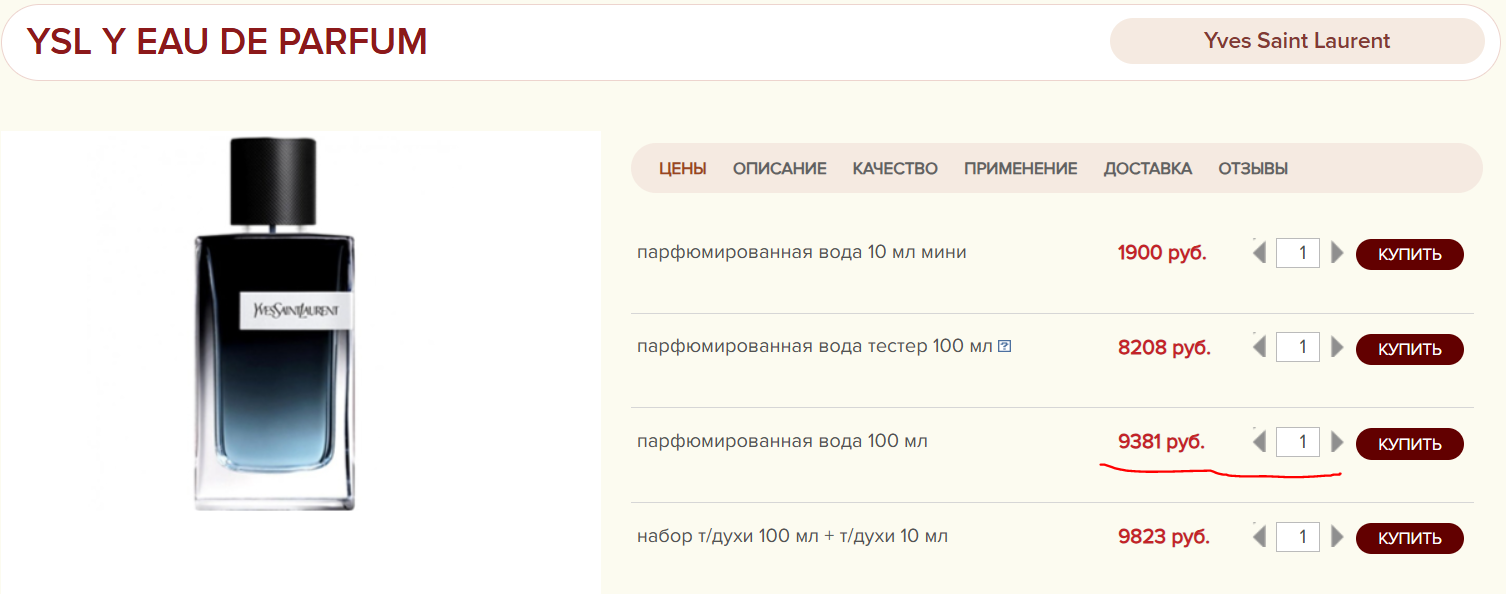Screen dimensions: 1506x594
Task: Decrease quantity for the 9381 руб. item
Action: pos(1260,441)
